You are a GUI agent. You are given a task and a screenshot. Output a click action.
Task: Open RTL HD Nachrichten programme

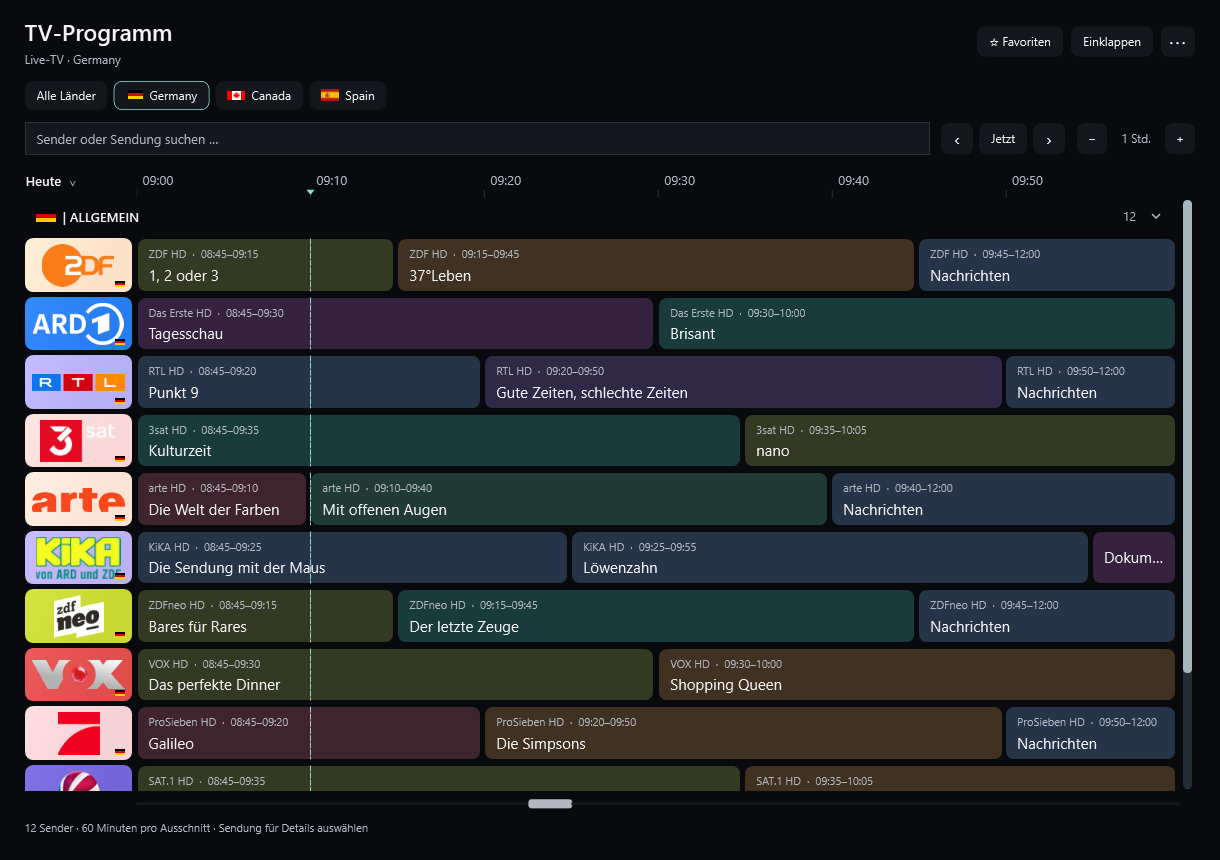pyautogui.click(x=1090, y=382)
